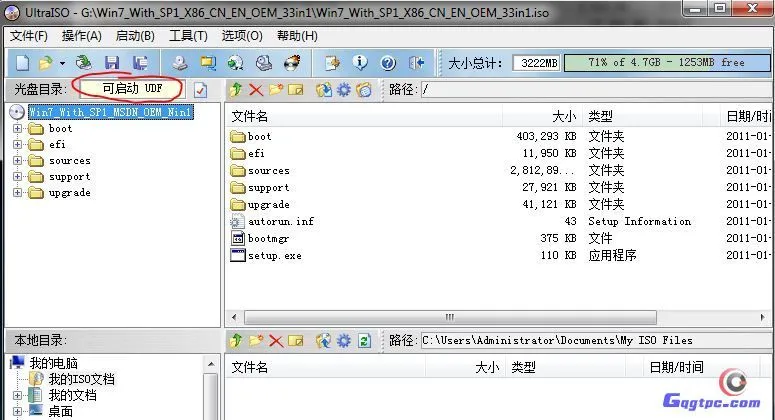The width and height of the screenshot is (775, 420).
Task: Click blue gear icon in disc pane
Action: (x=344, y=89)
